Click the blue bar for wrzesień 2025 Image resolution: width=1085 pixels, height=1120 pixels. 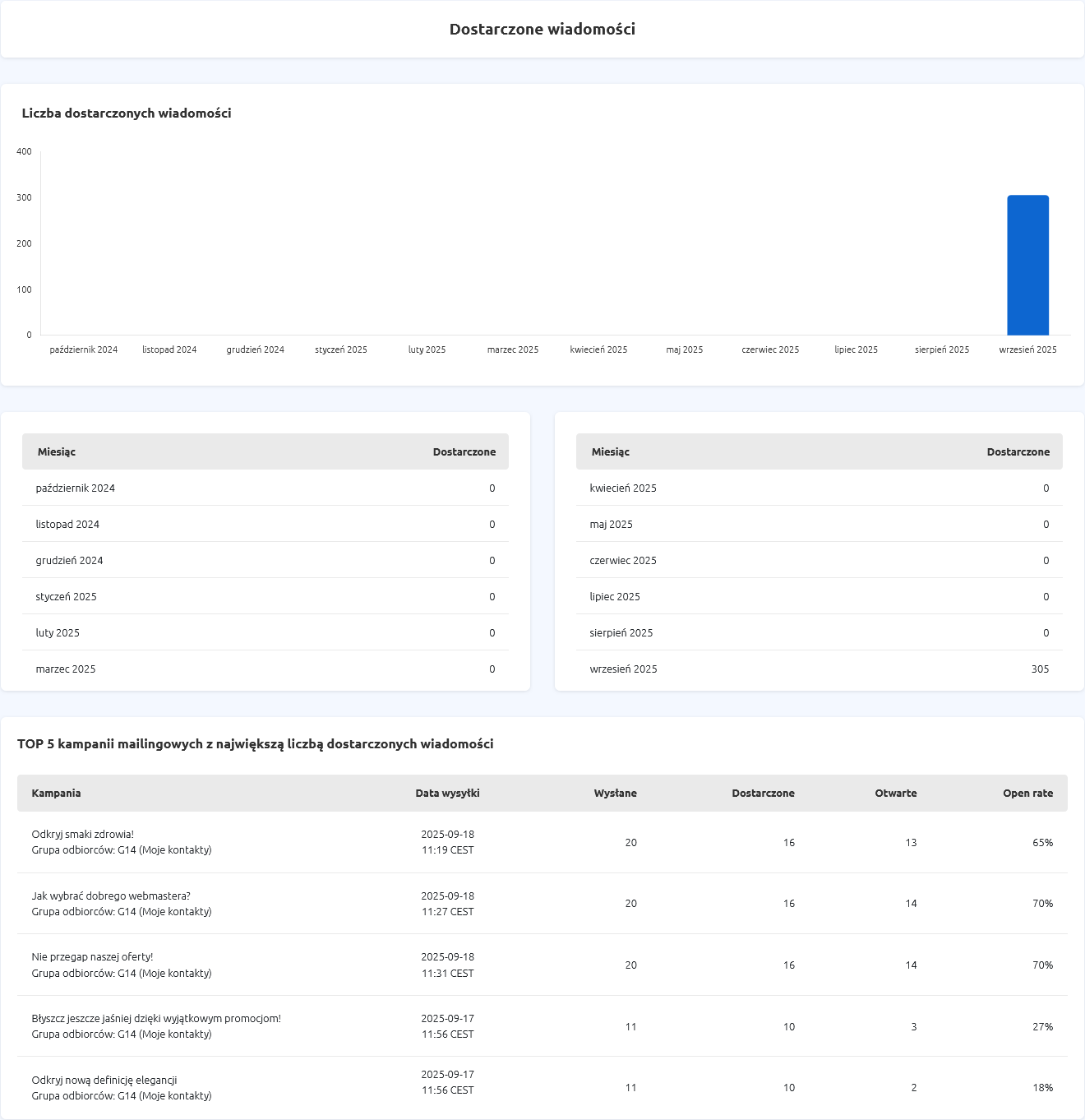1027,265
